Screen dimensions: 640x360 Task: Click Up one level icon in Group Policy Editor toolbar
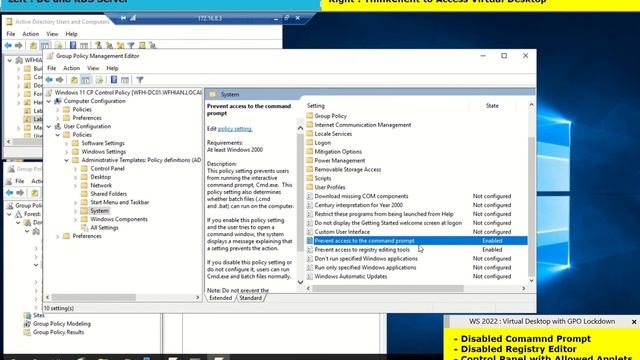click(74, 80)
